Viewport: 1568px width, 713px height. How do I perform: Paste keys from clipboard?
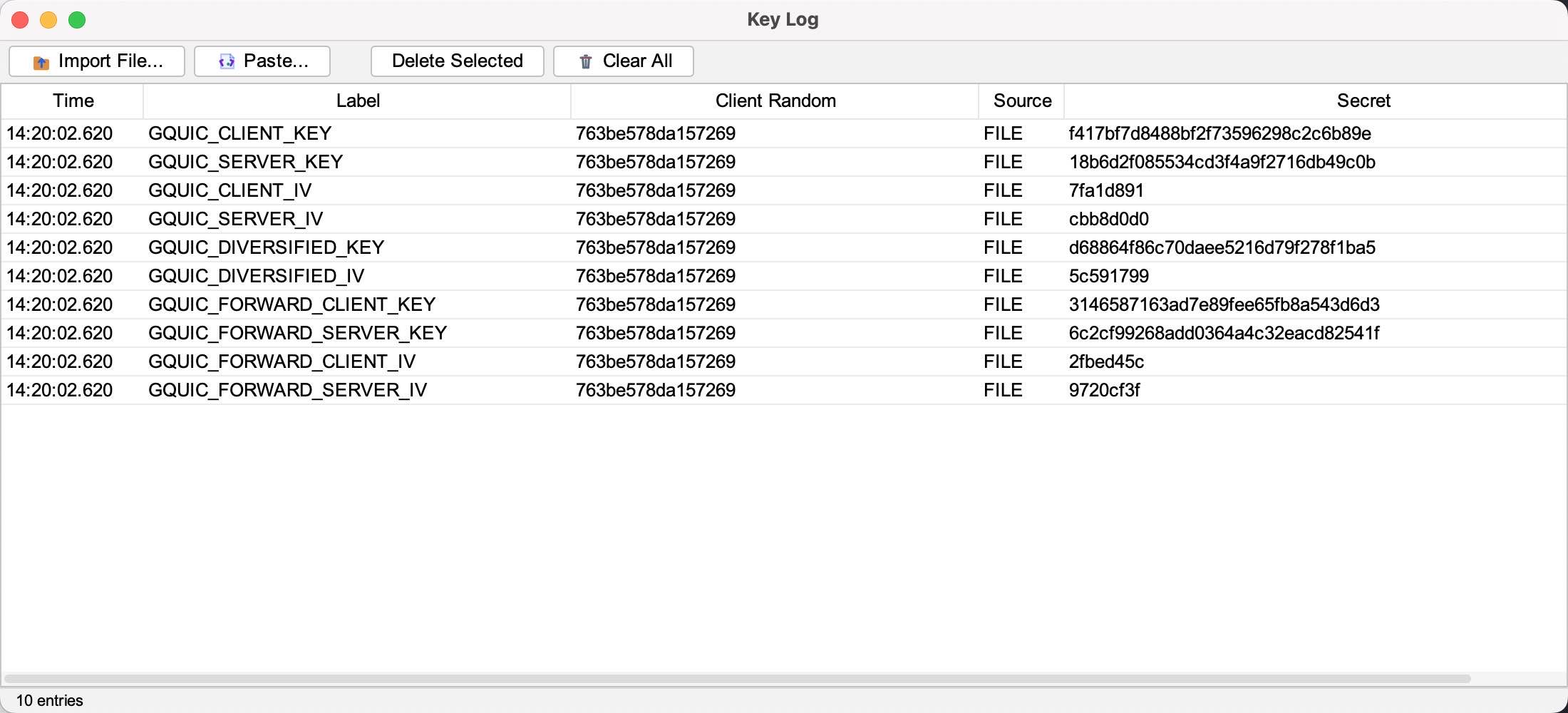click(x=262, y=61)
